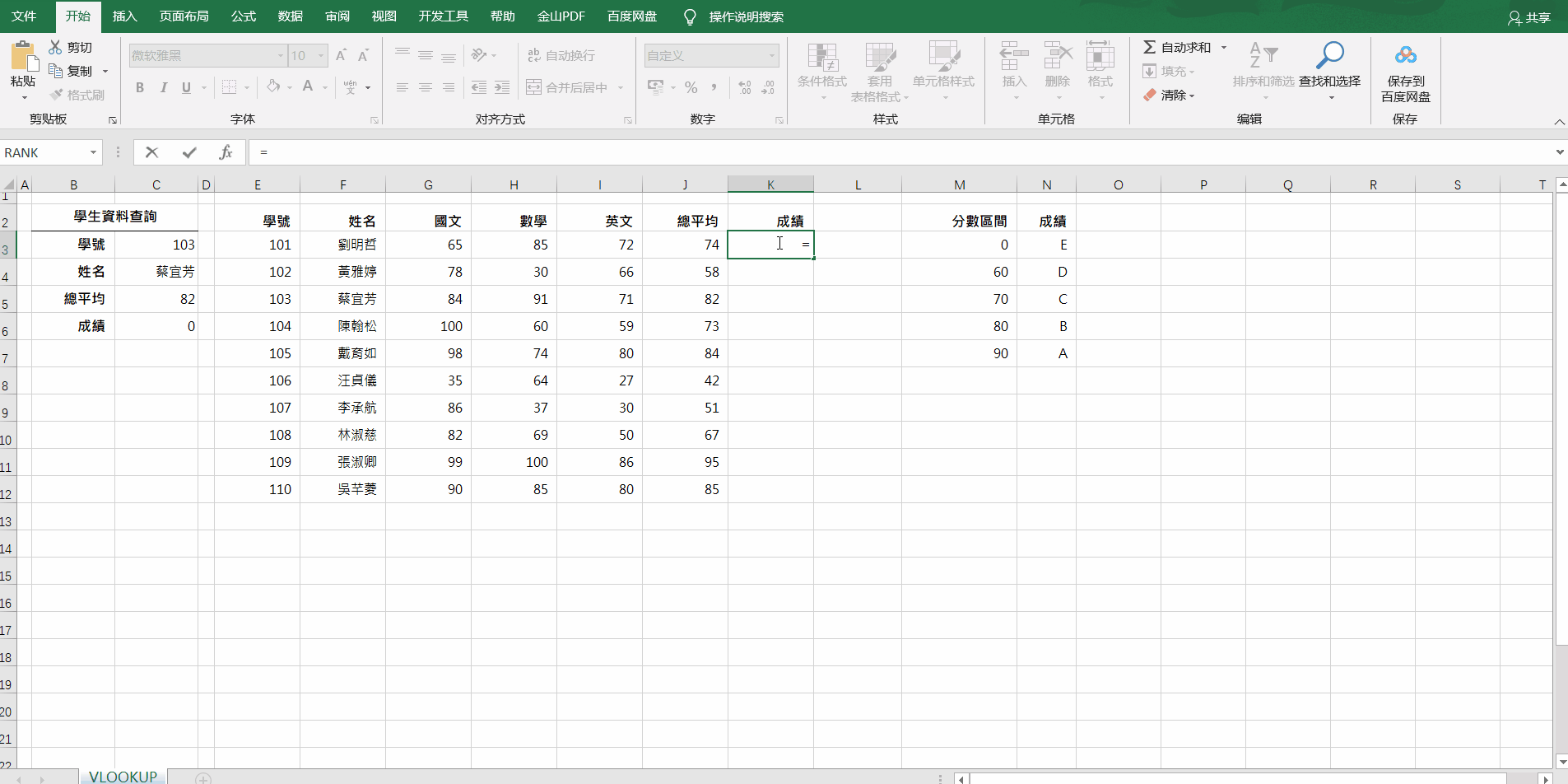Toggle Underline formatting

click(x=186, y=87)
